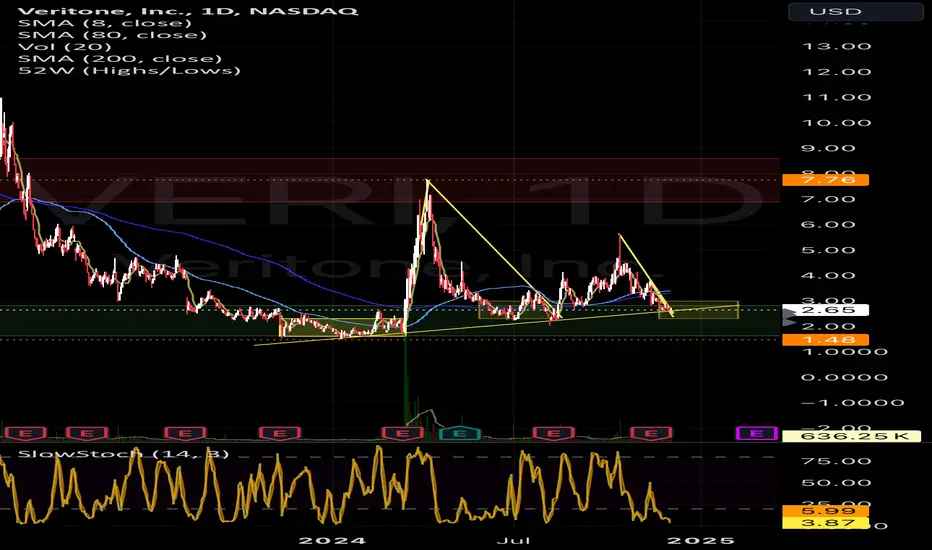
Task: Click the 13.00 price axis value
Action: point(836,46)
